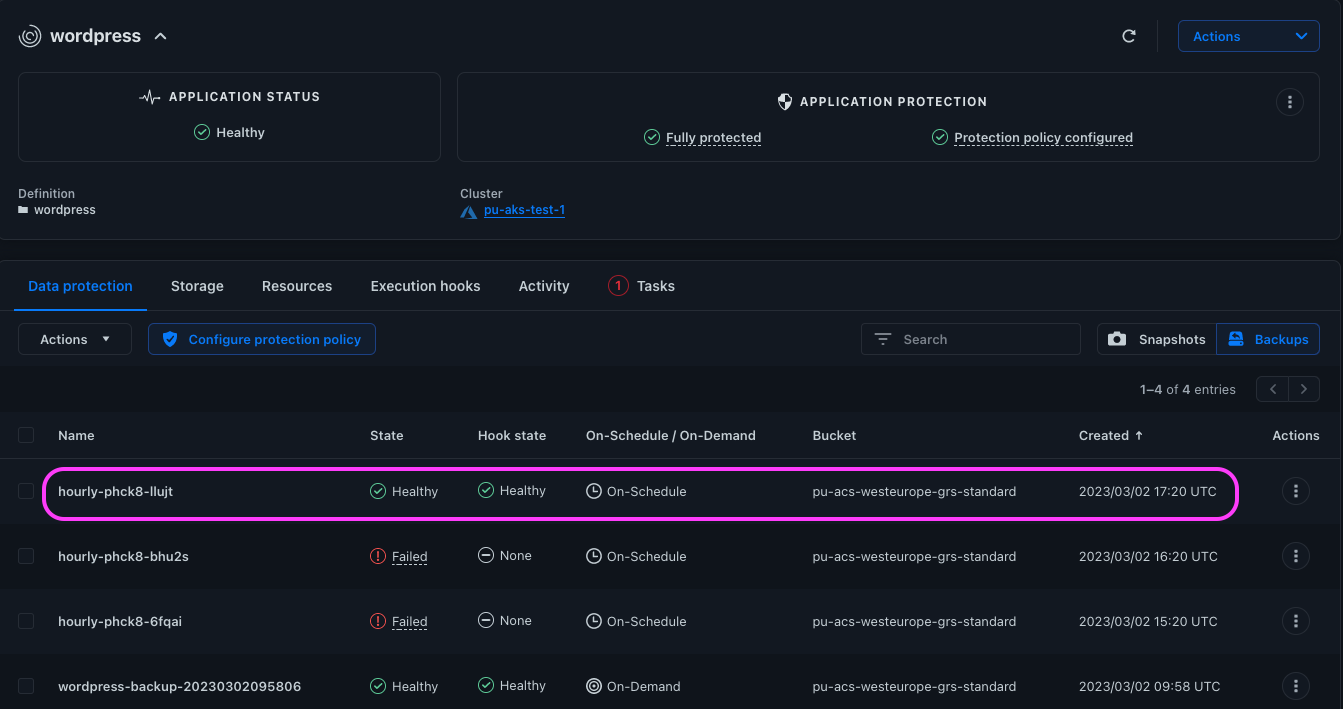Screen dimensions: 1343x709
Task: Tick checkbox for hourly-phck8-bhu2s backup
Action: 26,556
